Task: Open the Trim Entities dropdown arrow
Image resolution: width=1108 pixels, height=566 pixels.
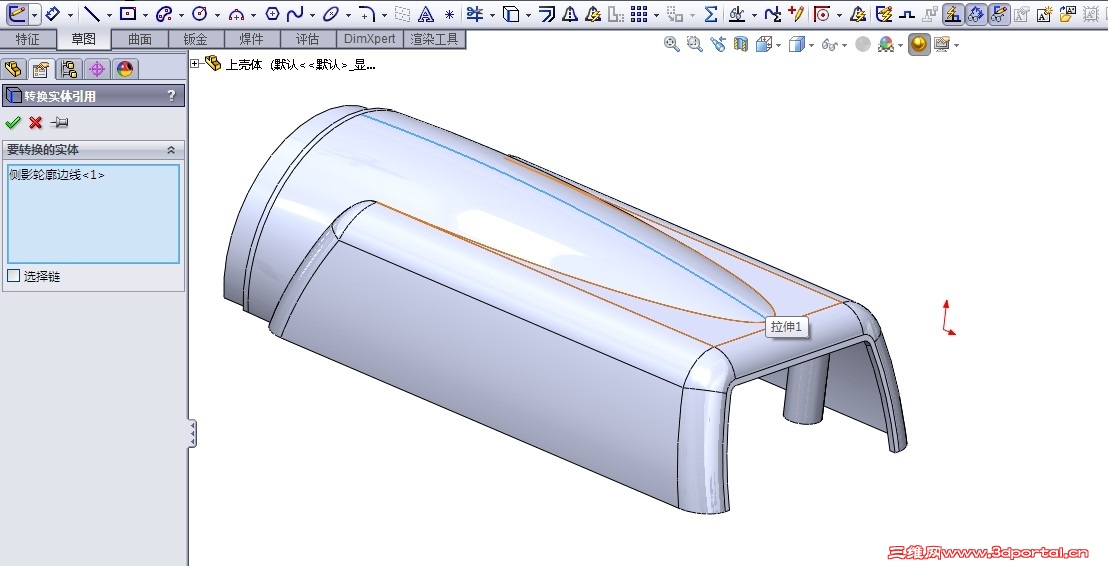Action: pos(492,15)
